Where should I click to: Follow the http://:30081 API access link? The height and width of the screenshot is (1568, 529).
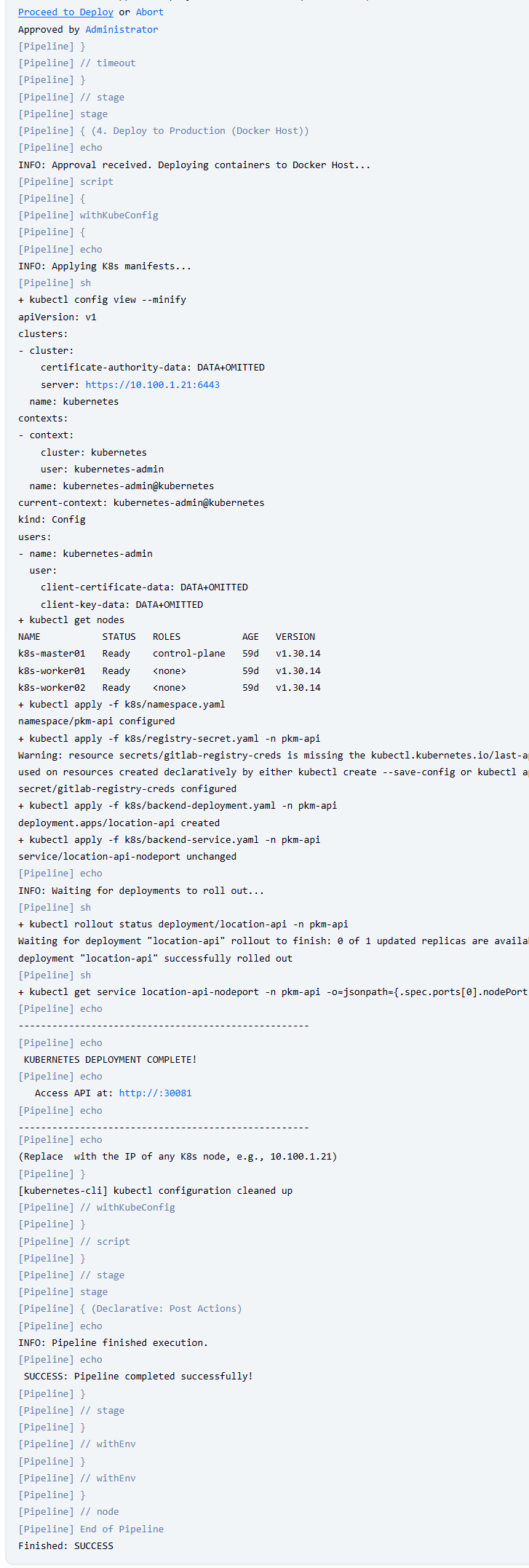tap(155, 1093)
